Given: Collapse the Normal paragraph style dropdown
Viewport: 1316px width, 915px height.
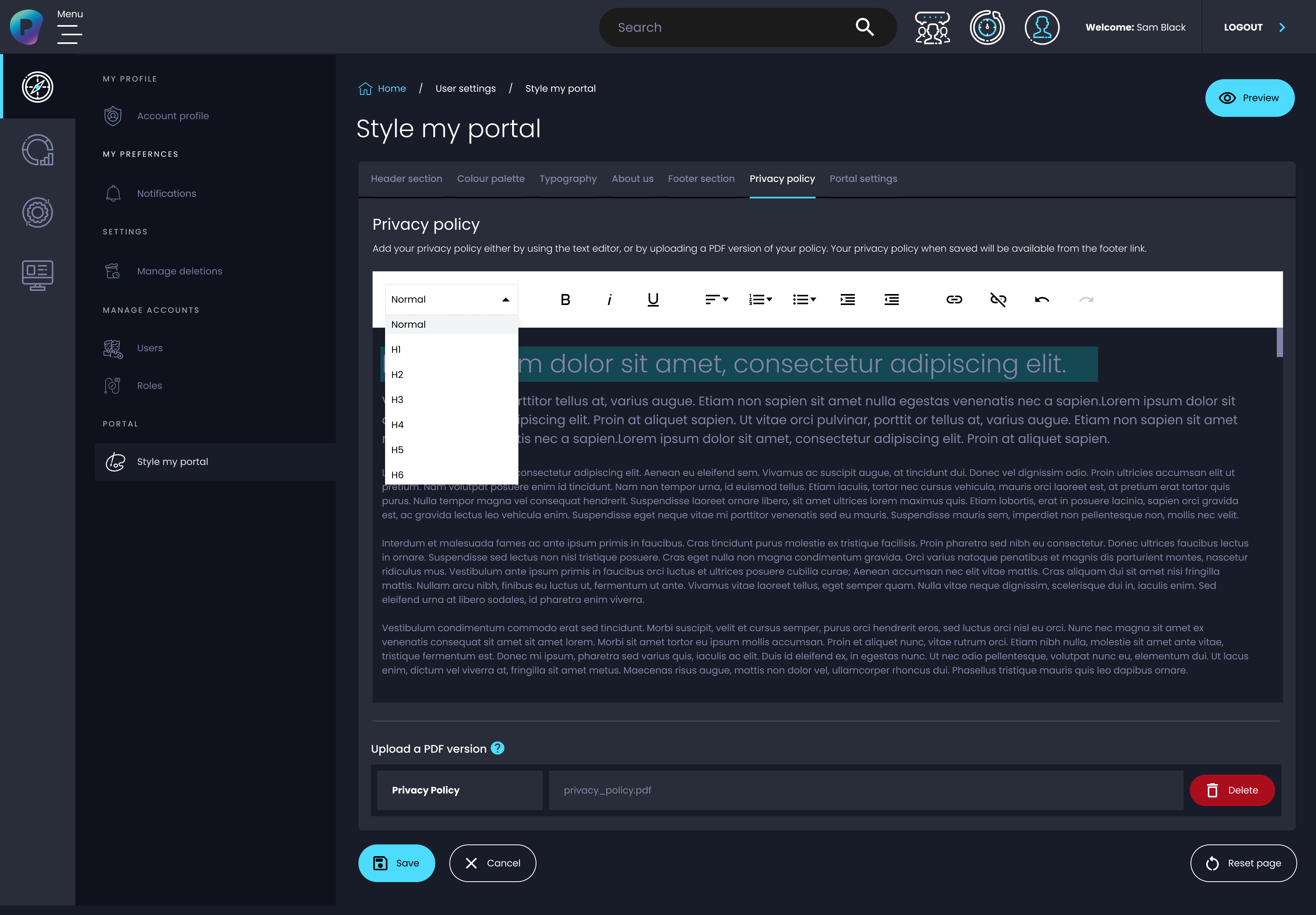Looking at the screenshot, I should point(451,300).
